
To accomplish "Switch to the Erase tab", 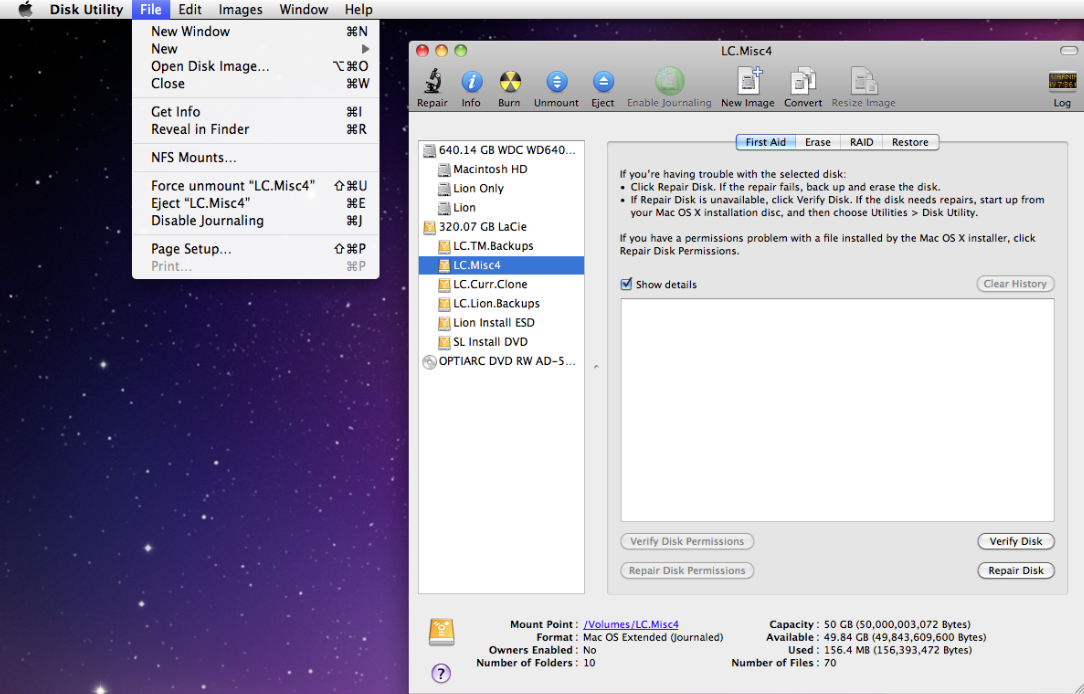I will (817, 142).
